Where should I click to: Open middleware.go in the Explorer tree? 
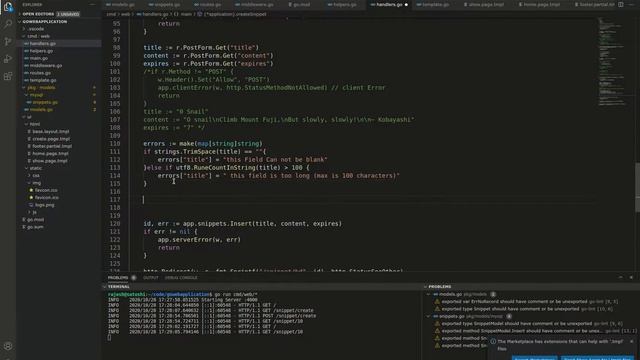click(46, 66)
